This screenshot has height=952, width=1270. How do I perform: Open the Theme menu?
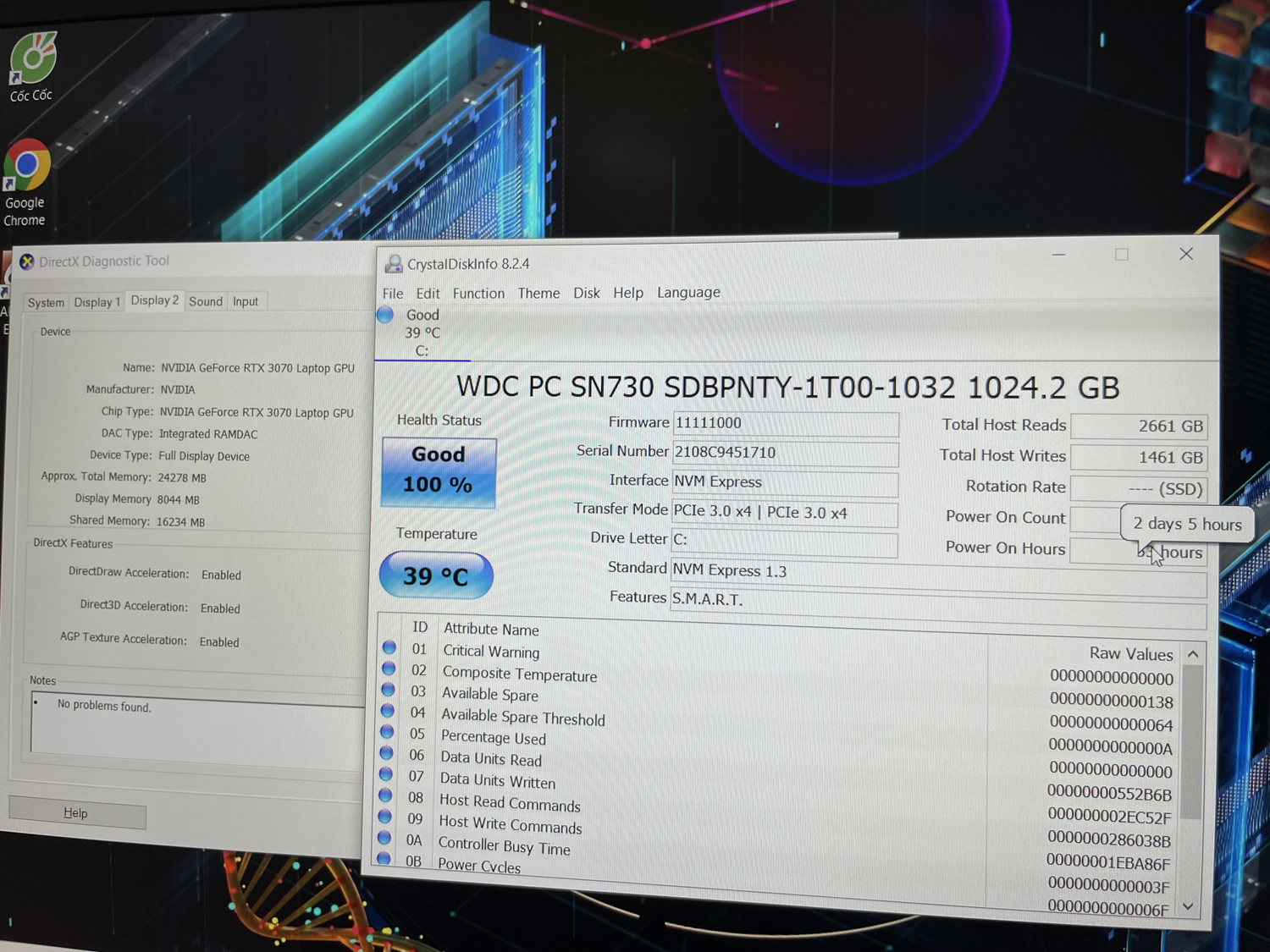[538, 294]
